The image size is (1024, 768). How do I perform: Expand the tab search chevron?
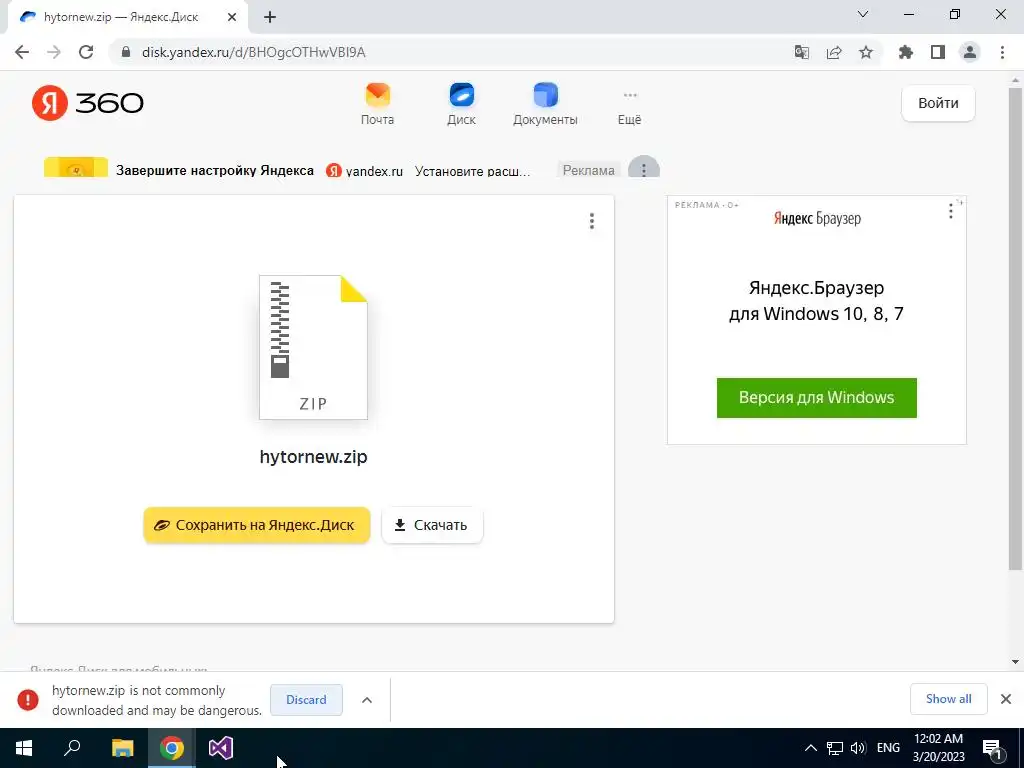pyautogui.click(x=863, y=14)
